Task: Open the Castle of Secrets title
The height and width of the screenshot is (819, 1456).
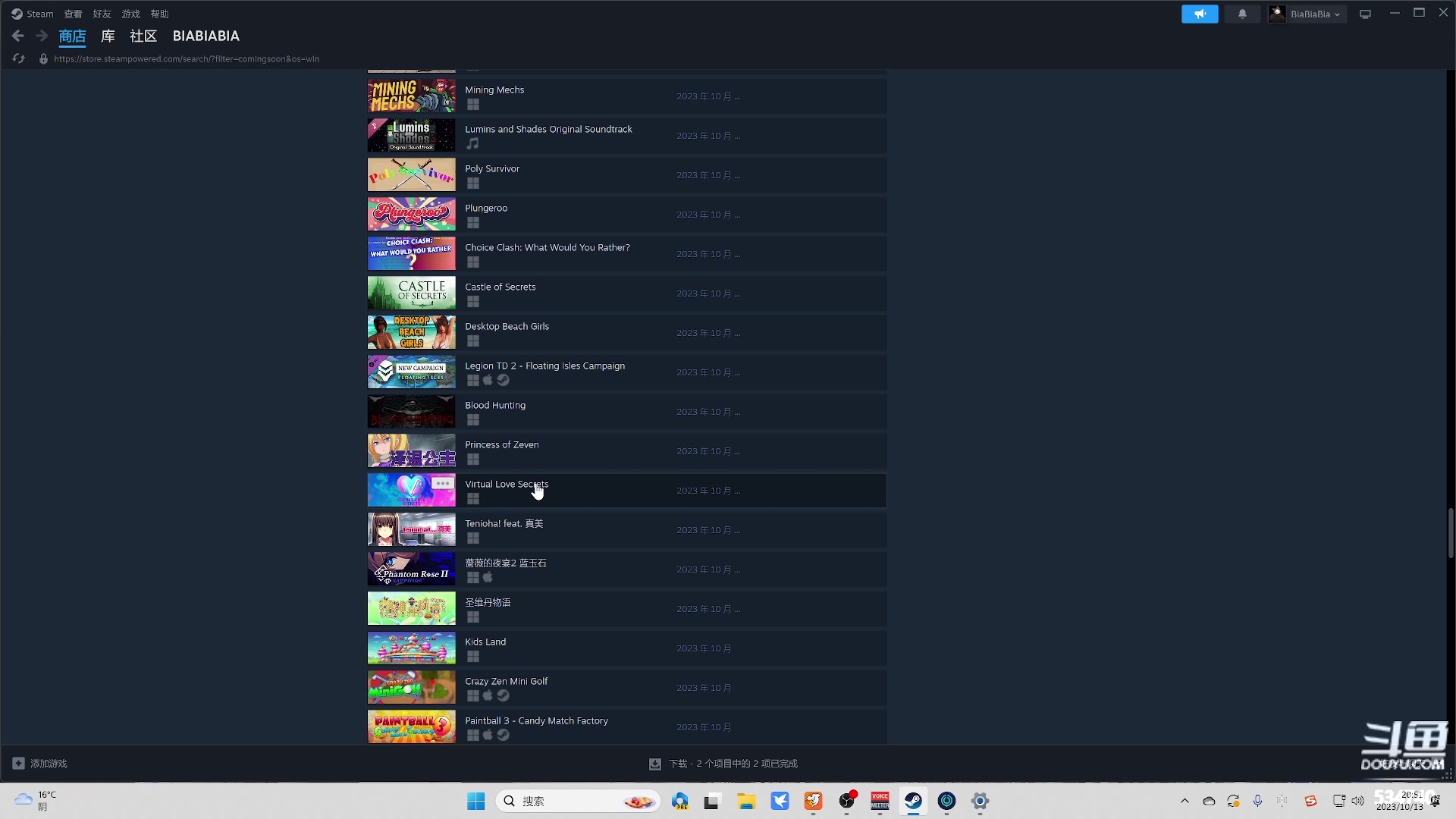Action: point(500,287)
